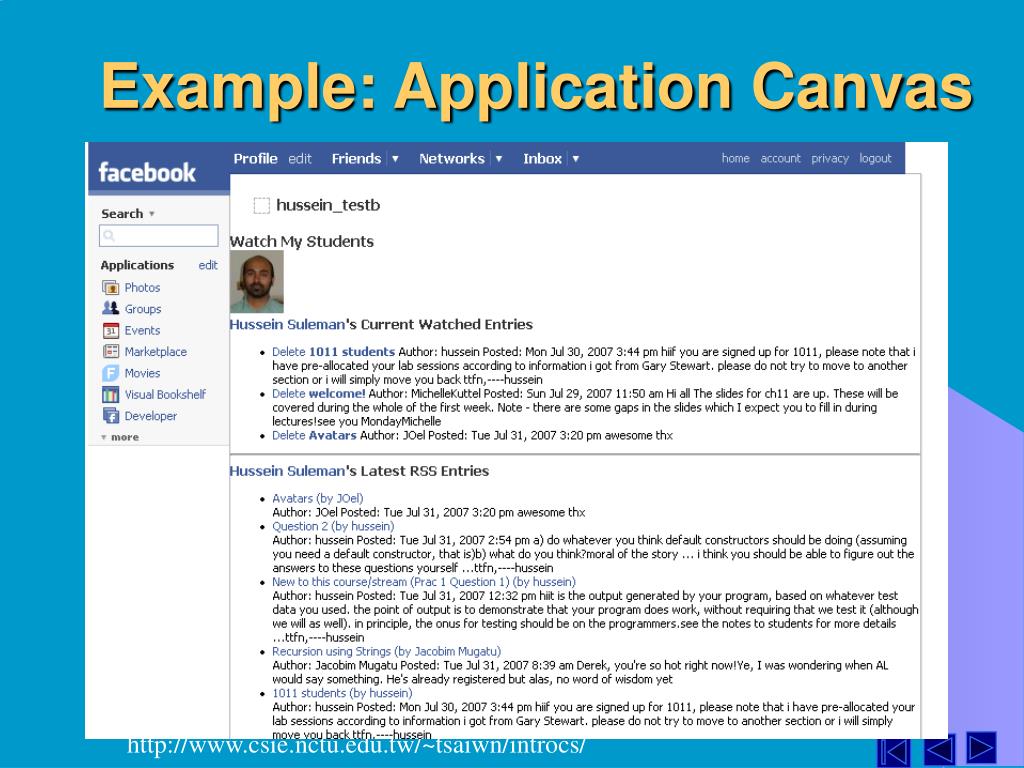Viewport: 1024px width, 768px height.
Task: Click the hussein_testb placeholder image icon
Action: coord(261,205)
